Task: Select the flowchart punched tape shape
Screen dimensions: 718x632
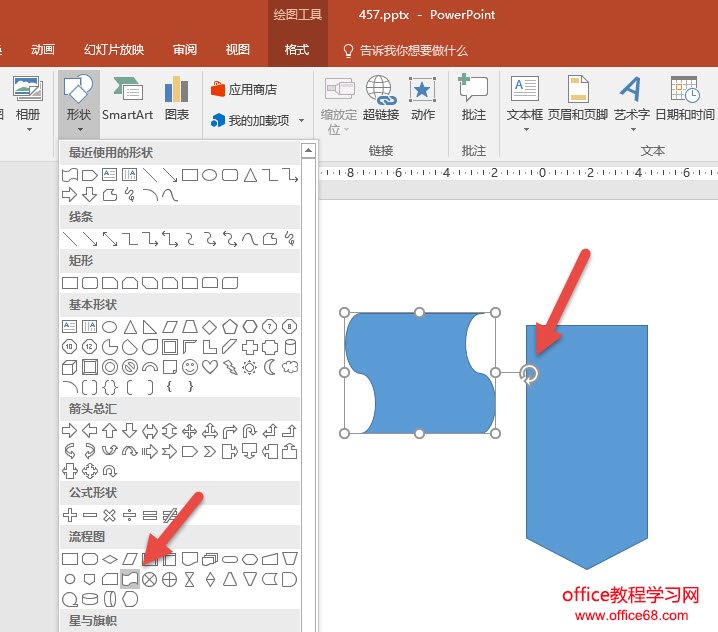Action: [x=129, y=578]
